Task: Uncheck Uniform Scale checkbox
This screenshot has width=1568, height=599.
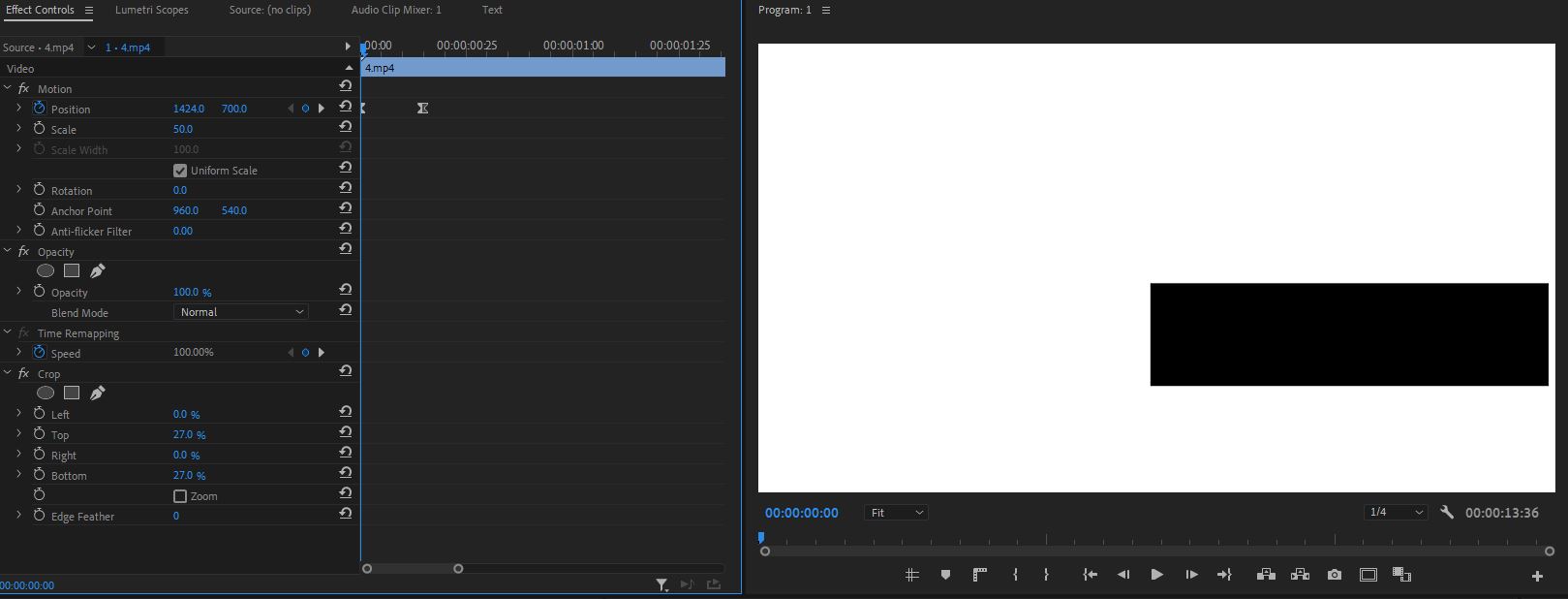Action: point(180,171)
